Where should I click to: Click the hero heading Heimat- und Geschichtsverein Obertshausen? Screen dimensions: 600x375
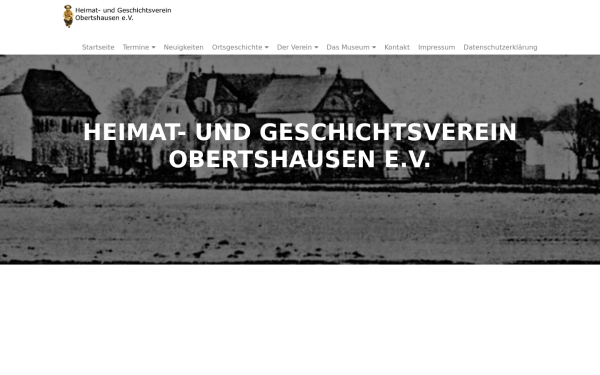coord(300,145)
